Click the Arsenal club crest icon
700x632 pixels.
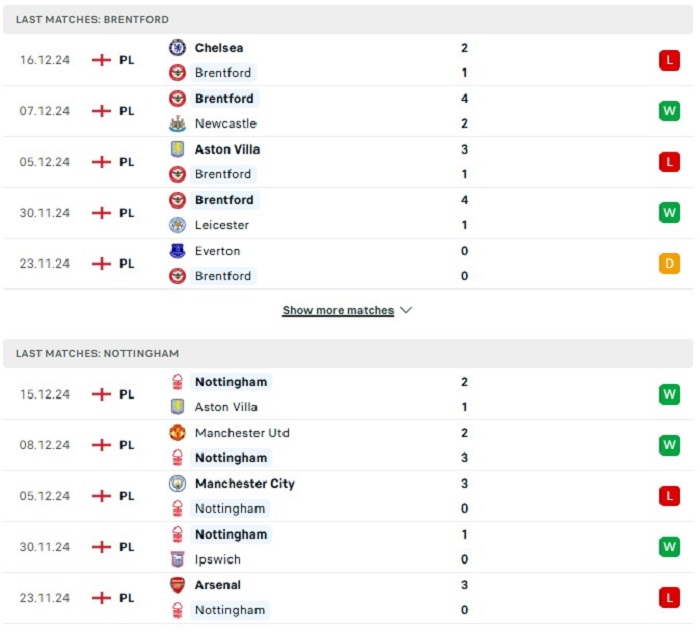click(x=177, y=585)
